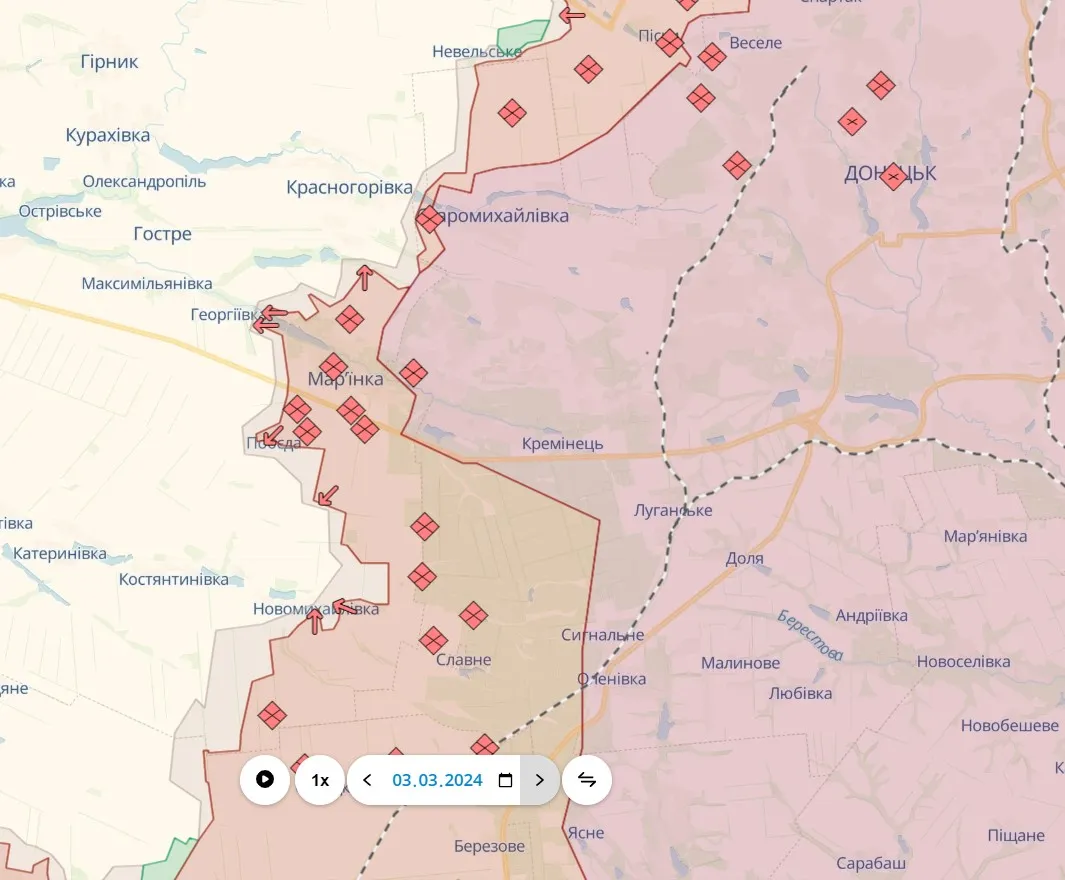Select the attack arrow at Победа
Screen dimensions: 1065x880
point(269,437)
